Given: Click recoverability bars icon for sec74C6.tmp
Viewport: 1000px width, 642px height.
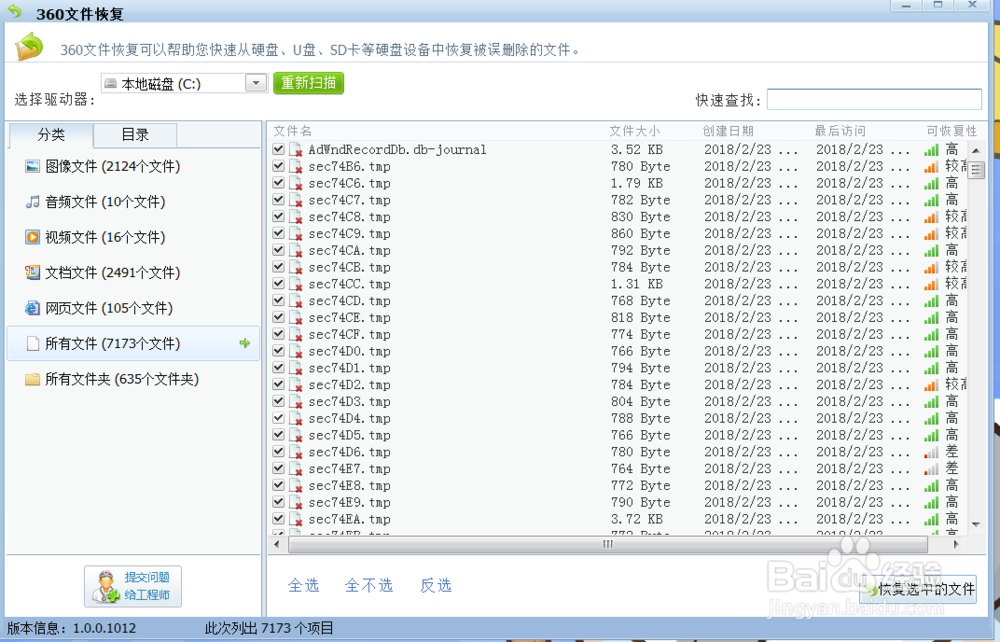Looking at the screenshot, I should tap(932, 184).
